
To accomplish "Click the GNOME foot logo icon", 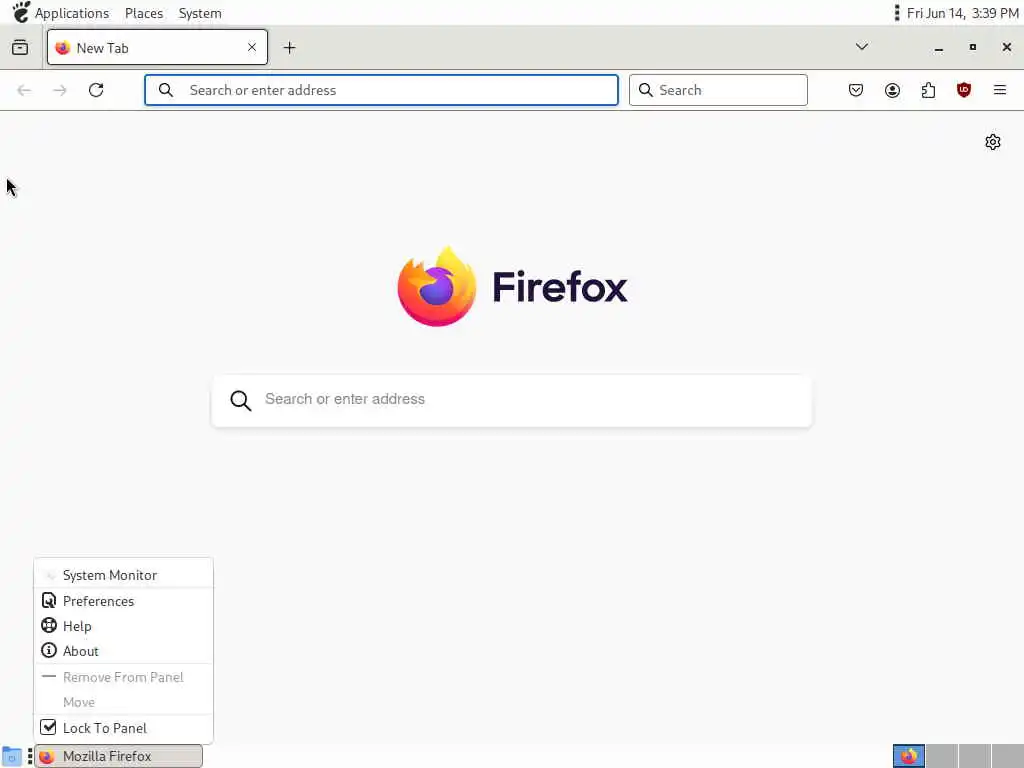I will 21,12.
